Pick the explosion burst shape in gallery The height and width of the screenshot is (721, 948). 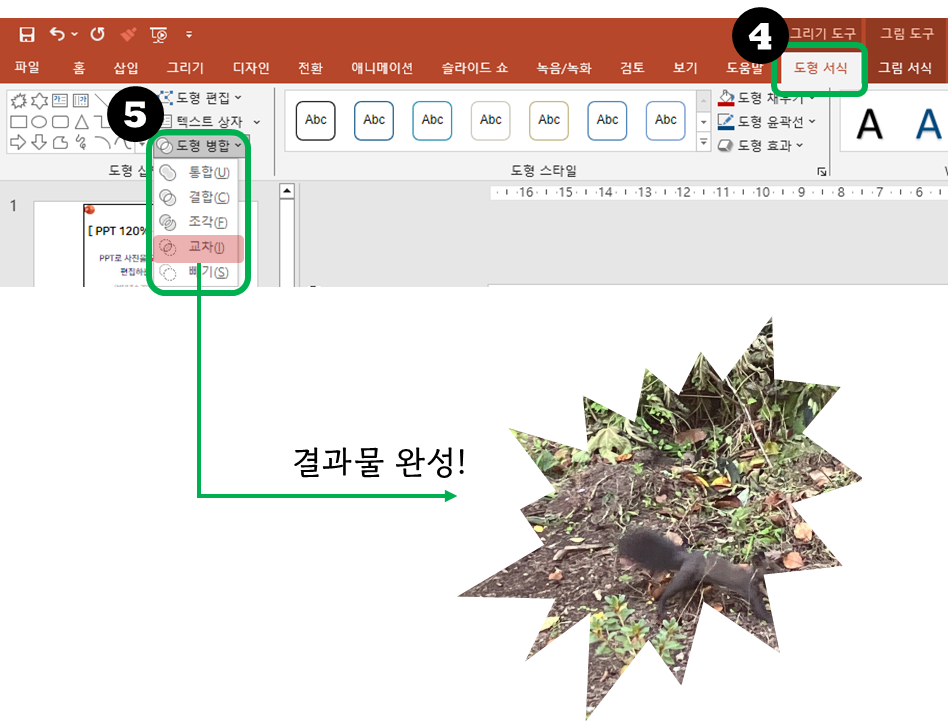19,100
